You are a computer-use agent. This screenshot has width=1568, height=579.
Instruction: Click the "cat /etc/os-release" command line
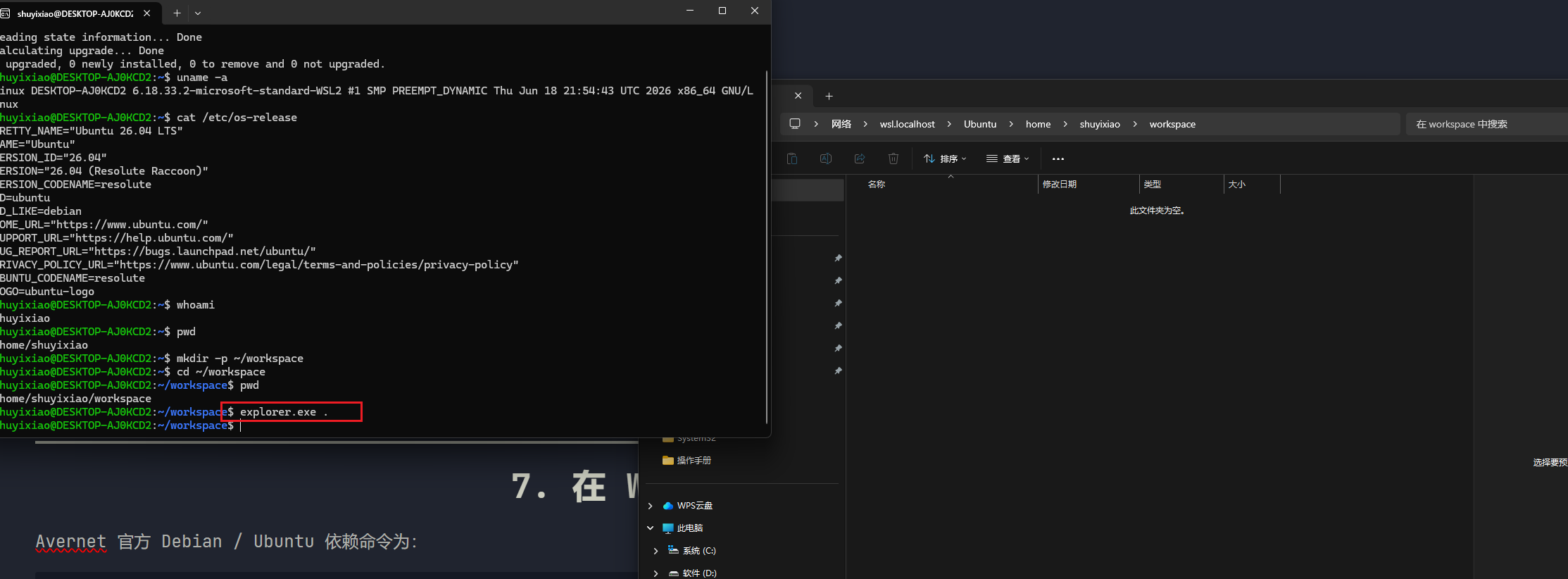237,118
